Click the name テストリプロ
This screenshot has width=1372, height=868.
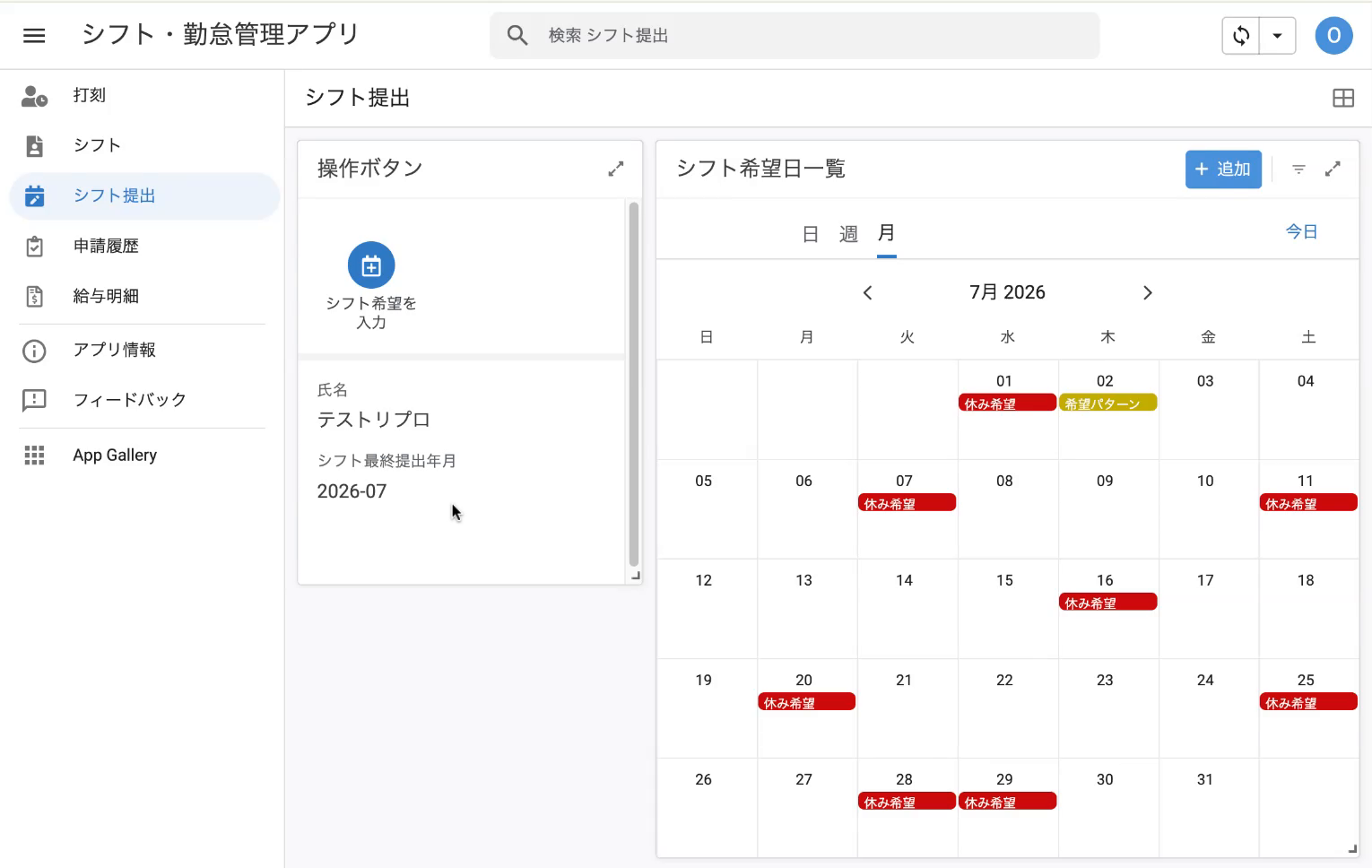tap(374, 420)
